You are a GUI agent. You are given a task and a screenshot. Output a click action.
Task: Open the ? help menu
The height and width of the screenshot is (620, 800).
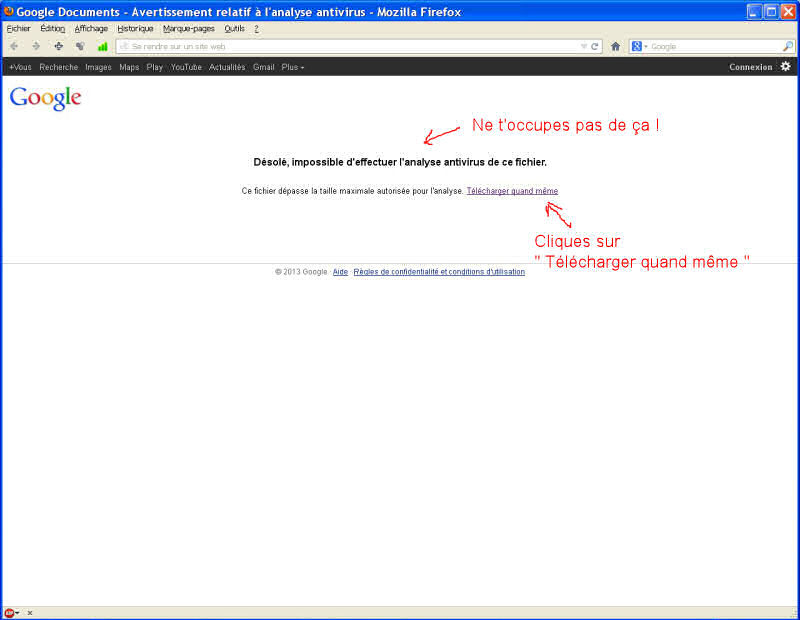(x=256, y=29)
